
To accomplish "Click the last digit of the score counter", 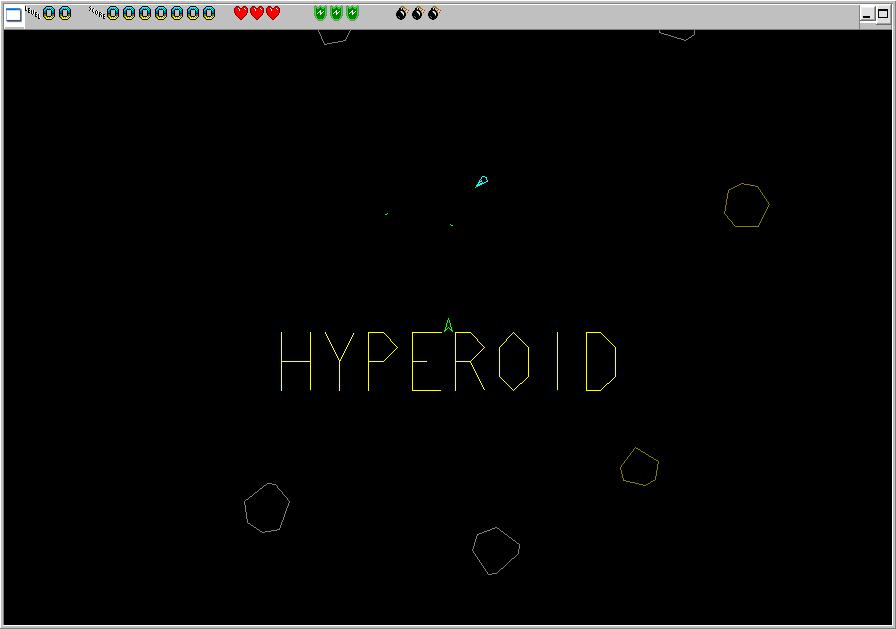I will click(x=209, y=13).
